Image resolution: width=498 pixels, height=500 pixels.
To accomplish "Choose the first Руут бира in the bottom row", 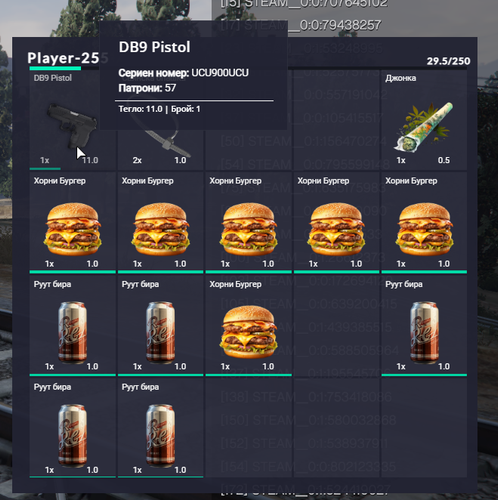I will tap(72, 428).
